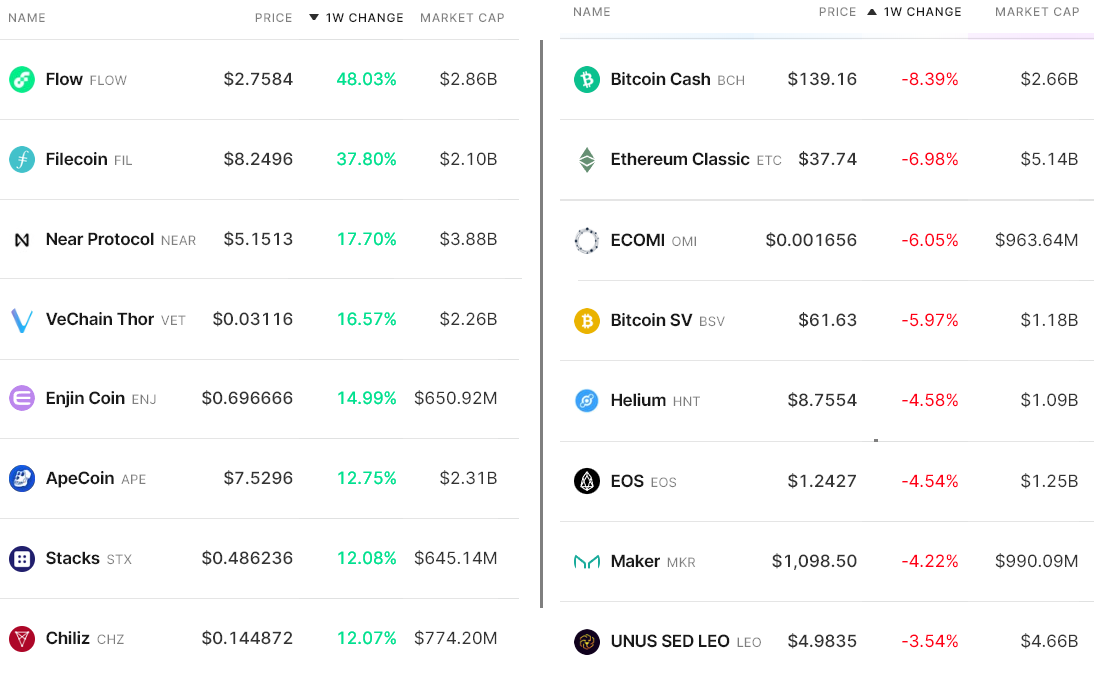Click the Bitcoin SV orange icon
Image resolution: width=1094 pixels, height=674 pixels.
tap(587, 321)
